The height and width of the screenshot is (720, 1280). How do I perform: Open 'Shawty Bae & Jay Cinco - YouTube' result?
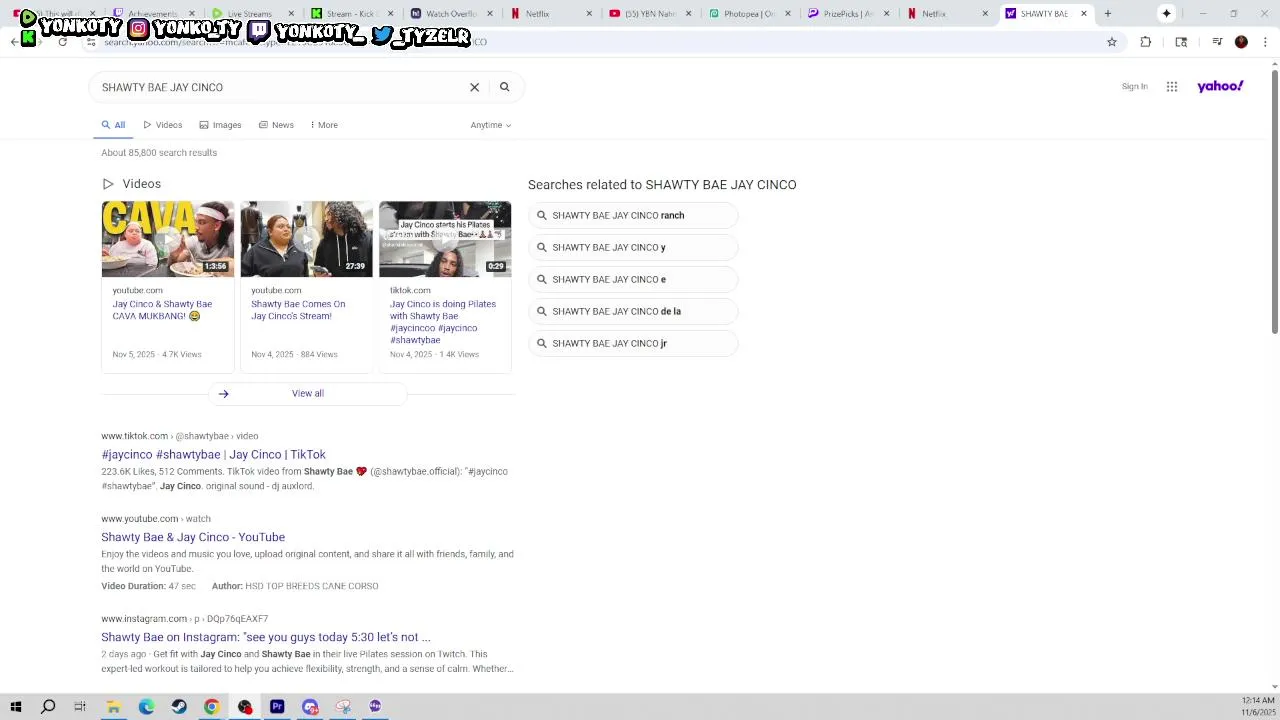193,538
